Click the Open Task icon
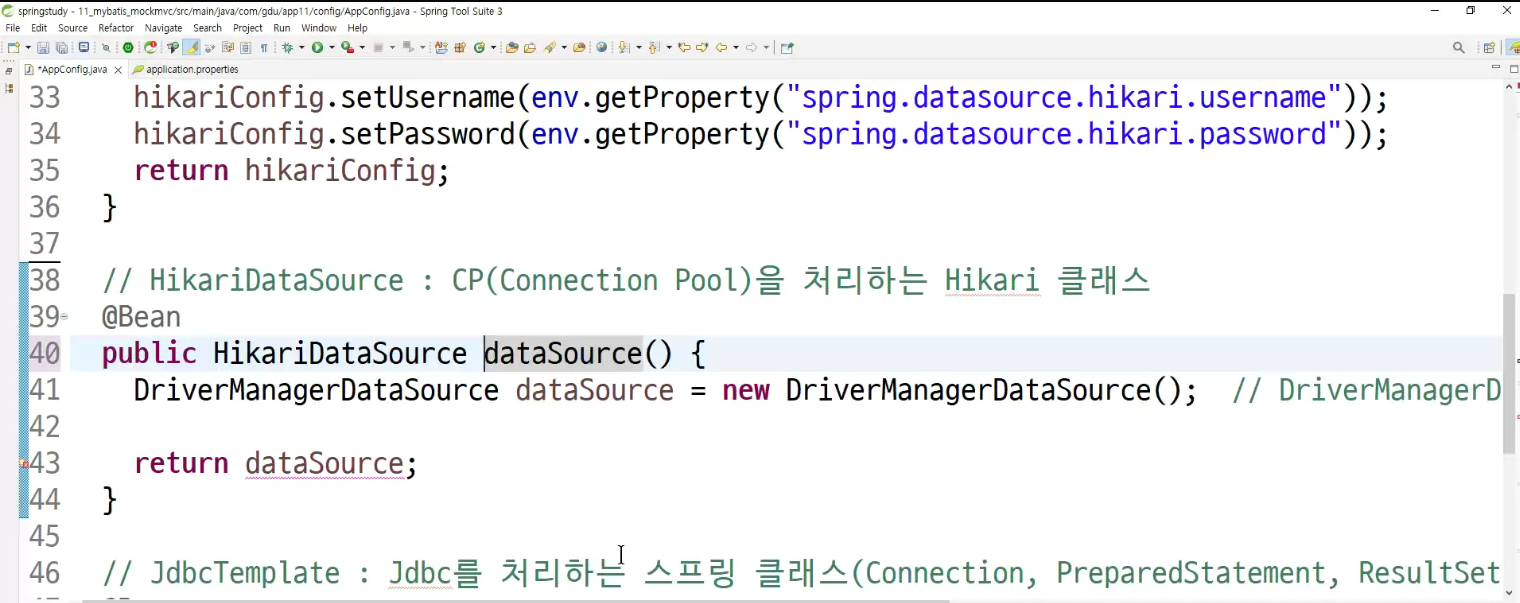 [x=530, y=47]
